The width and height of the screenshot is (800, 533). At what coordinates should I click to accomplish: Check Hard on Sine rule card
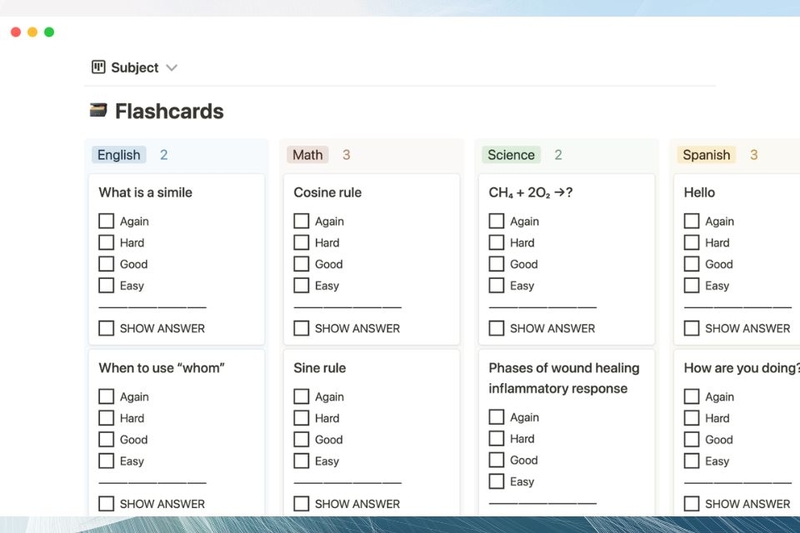pos(301,418)
